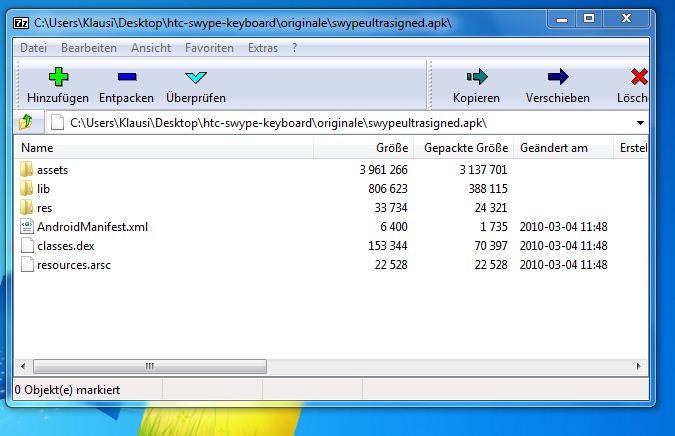The height and width of the screenshot is (436, 675).
Task: Click the Kopieren arrow icon
Action: pyautogui.click(x=477, y=77)
